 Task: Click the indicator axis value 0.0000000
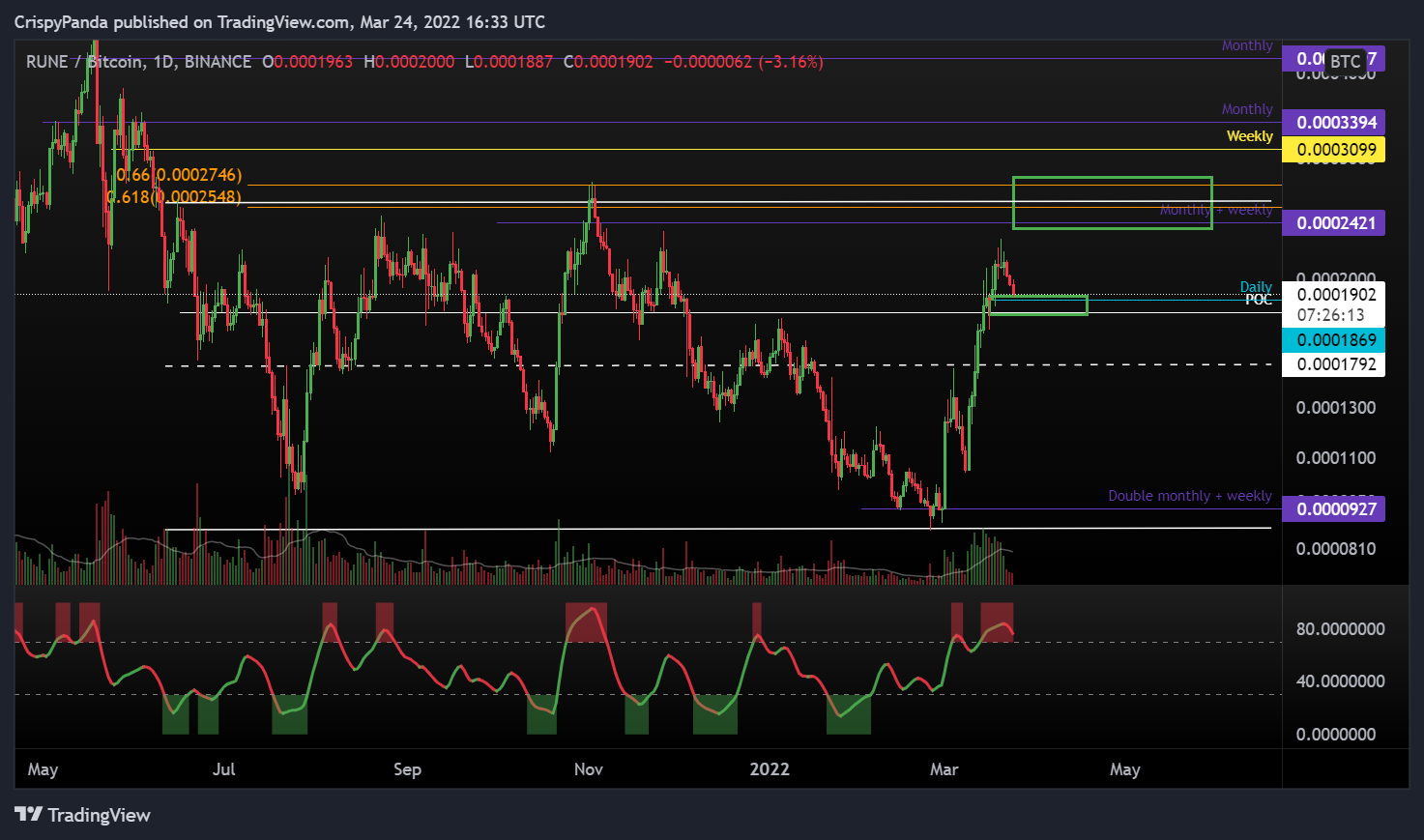(1336, 735)
